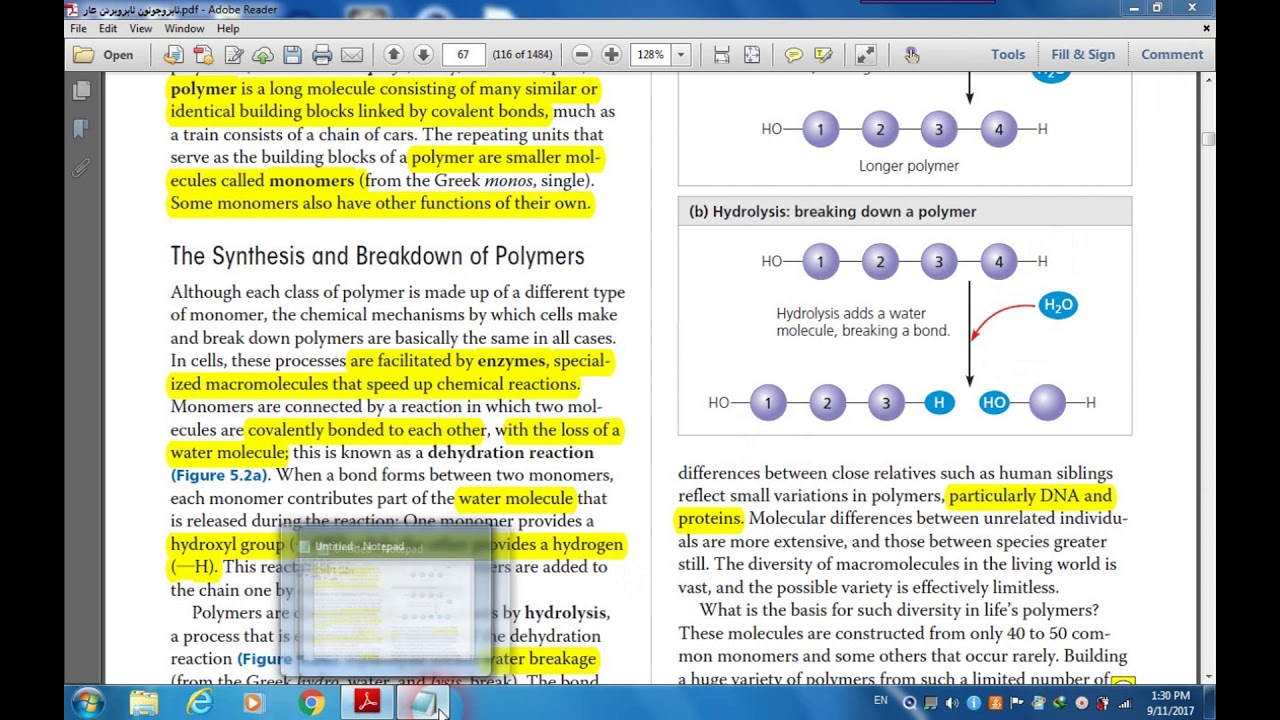Open the Fill & Sign pane
The width and height of the screenshot is (1280, 720).
1083,55
